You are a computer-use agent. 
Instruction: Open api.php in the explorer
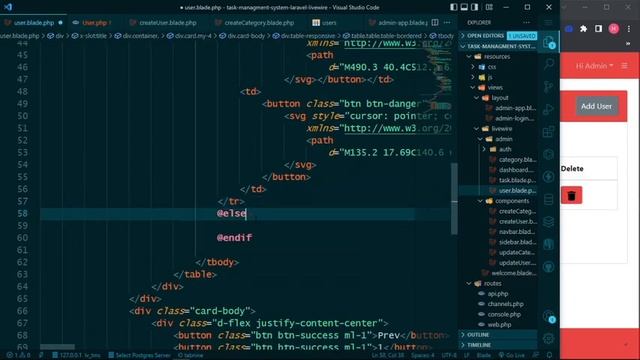(x=498, y=293)
